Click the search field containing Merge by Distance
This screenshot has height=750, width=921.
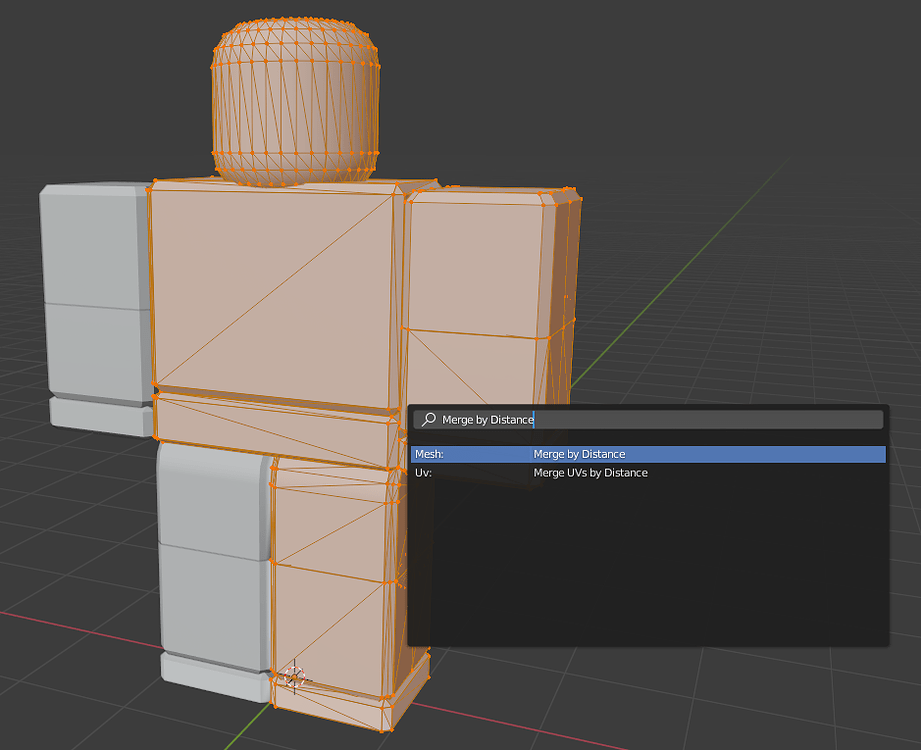pyautogui.click(x=648, y=419)
